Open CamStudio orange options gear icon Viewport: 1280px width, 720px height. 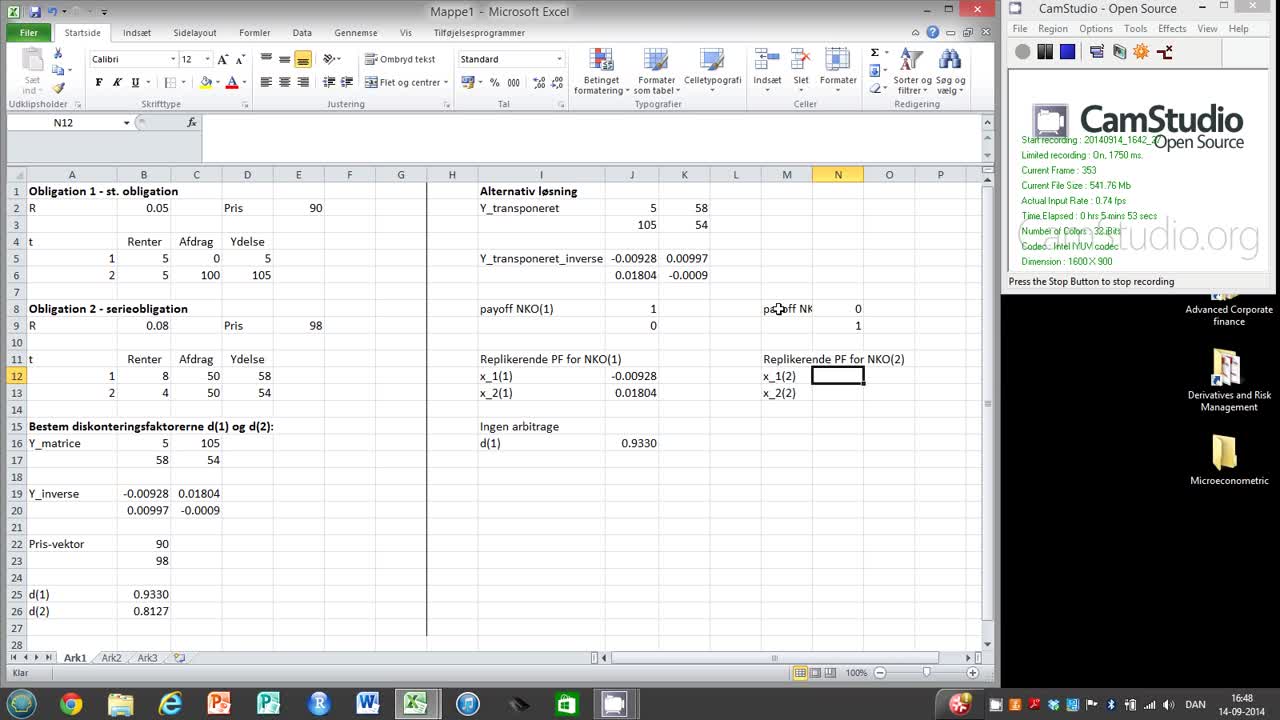[x=1141, y=52]
